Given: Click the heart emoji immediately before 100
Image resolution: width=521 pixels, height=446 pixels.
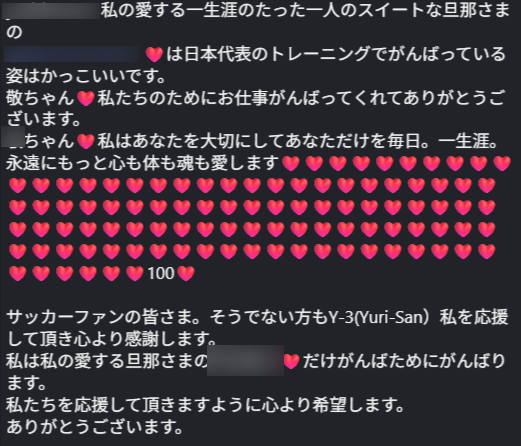Looking at the screenshot, I should [x=135, y=273].
